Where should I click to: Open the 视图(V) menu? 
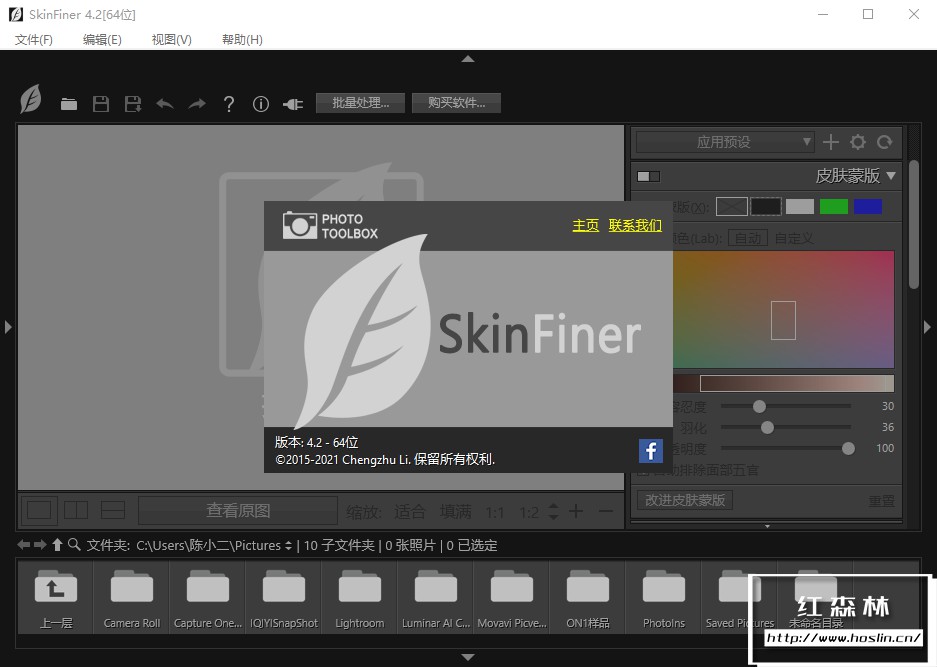(x=172, y=39)
